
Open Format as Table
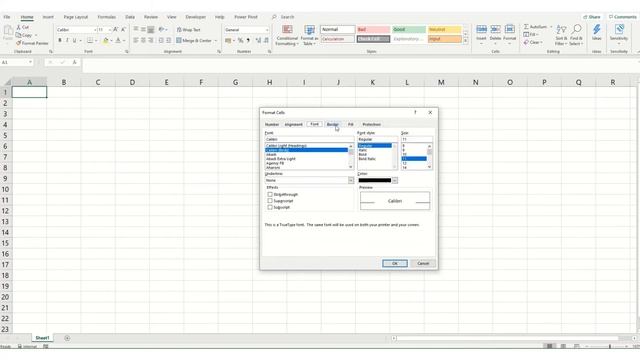click(x=309, y=36)
